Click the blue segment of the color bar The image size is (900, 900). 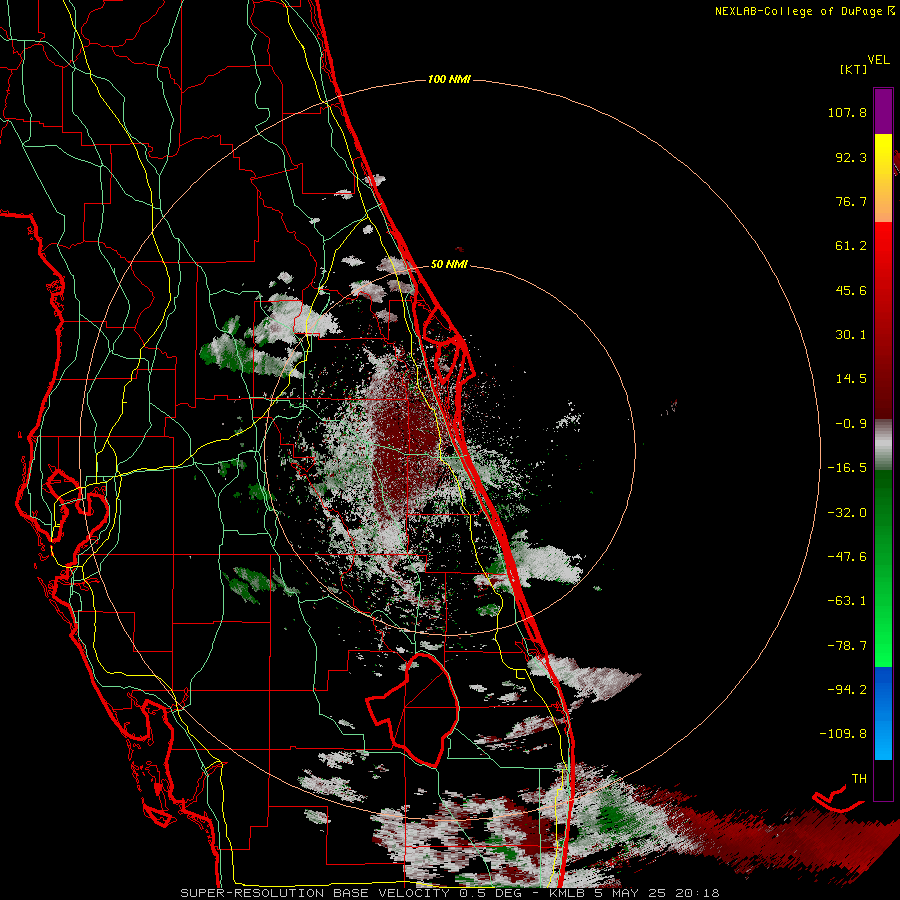click(x=883, y=713)
